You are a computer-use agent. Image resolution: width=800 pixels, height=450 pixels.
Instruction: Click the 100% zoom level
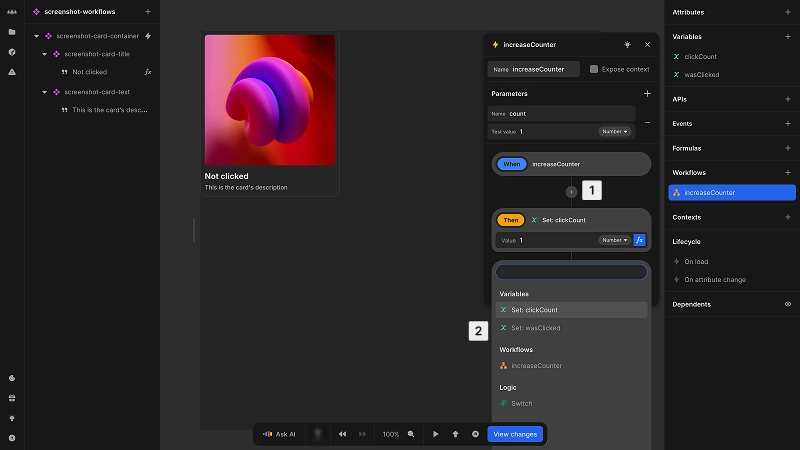coord(391,434)
